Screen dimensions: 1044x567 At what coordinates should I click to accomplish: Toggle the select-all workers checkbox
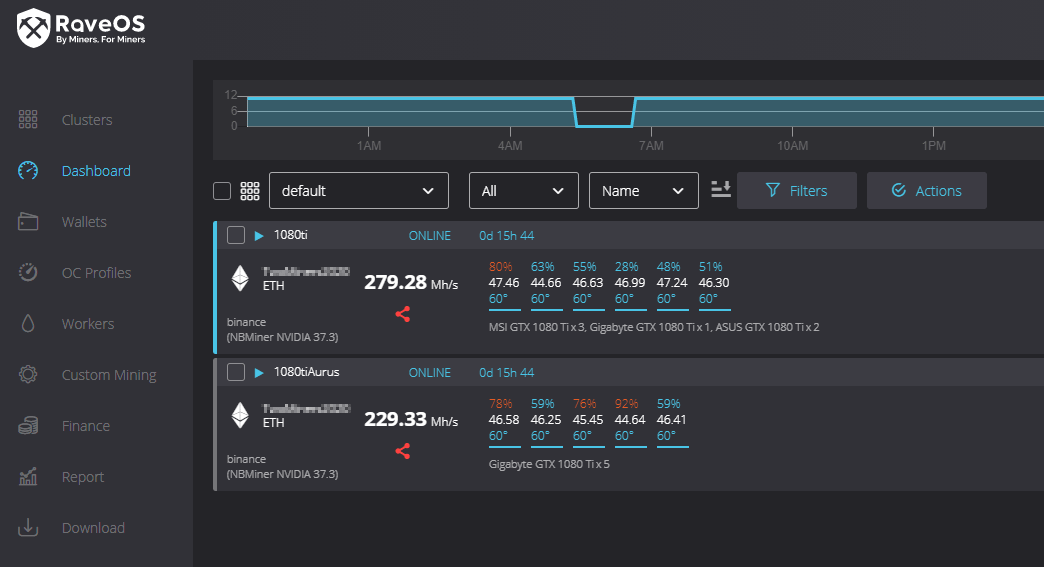[x=222, y=191]
